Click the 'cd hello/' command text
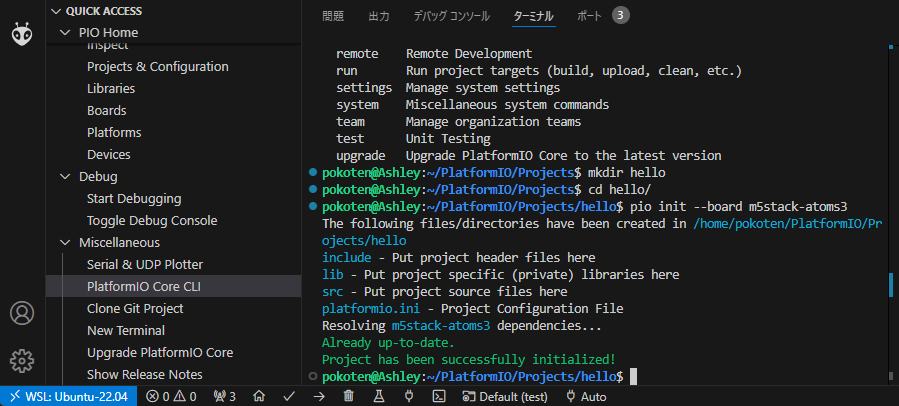Viewport: 899px width, 406px height. point(619,190)
